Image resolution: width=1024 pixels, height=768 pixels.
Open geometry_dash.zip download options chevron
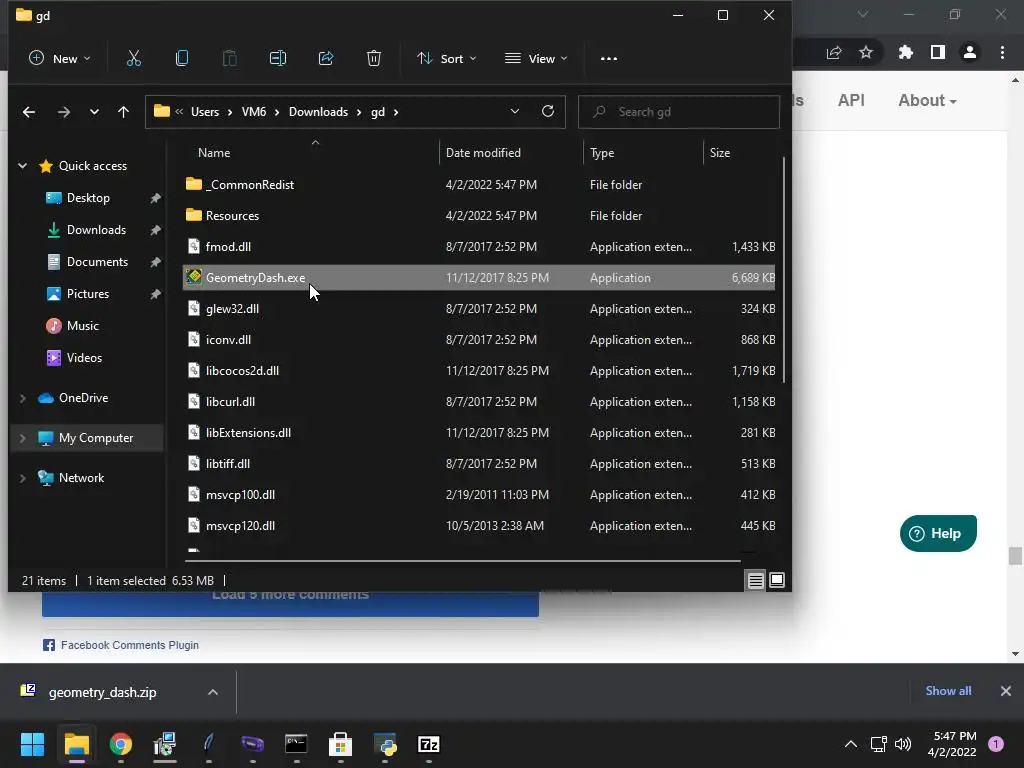click(x=213, y=692)
